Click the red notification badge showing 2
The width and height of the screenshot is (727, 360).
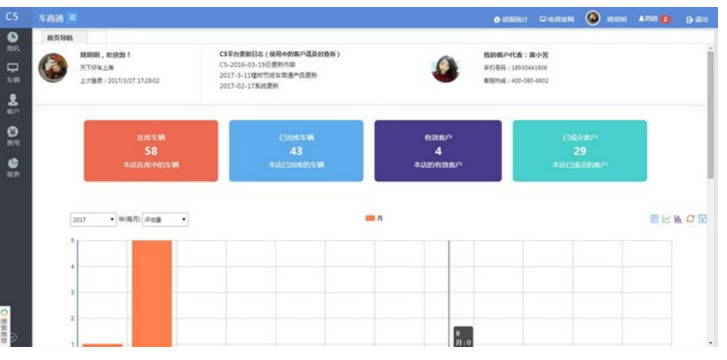pyautogui.click(x=665, y=19)
